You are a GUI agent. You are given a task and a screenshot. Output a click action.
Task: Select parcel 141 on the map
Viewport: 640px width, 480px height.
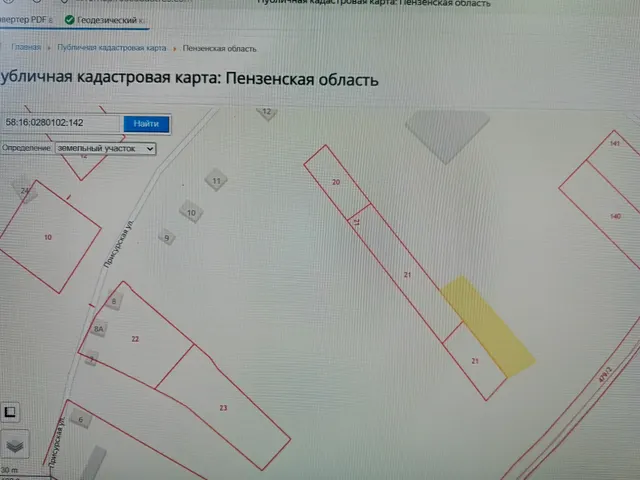click(x=615, y=143)
